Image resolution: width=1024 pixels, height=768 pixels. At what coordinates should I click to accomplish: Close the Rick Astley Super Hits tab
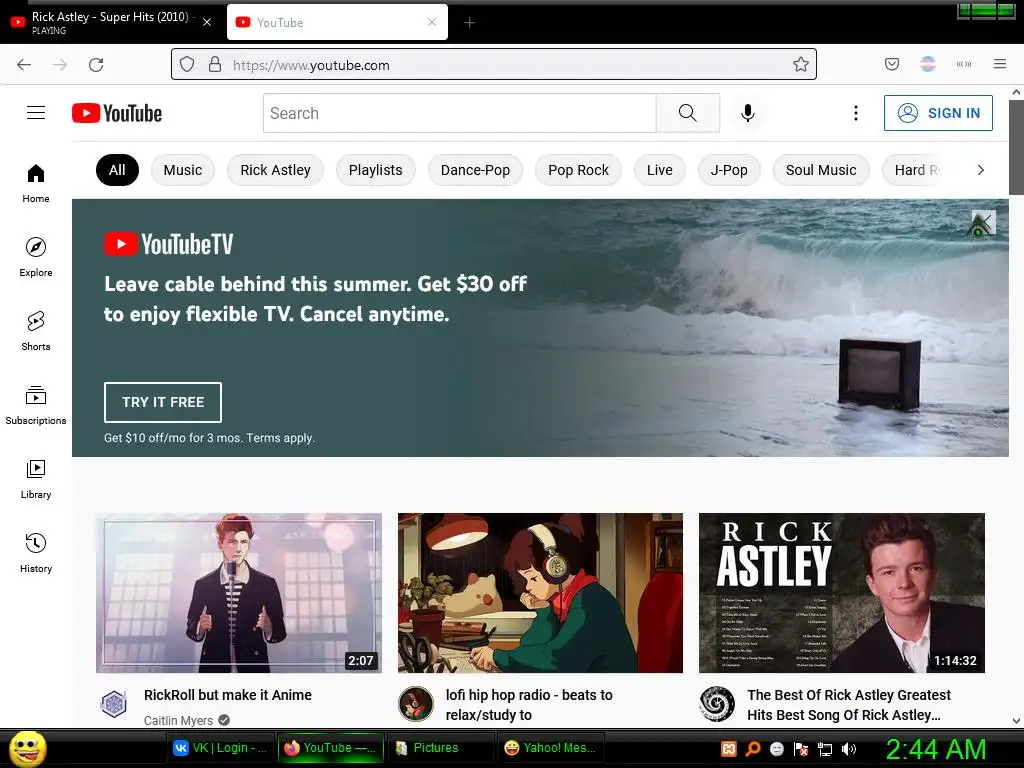coord(207,22)
